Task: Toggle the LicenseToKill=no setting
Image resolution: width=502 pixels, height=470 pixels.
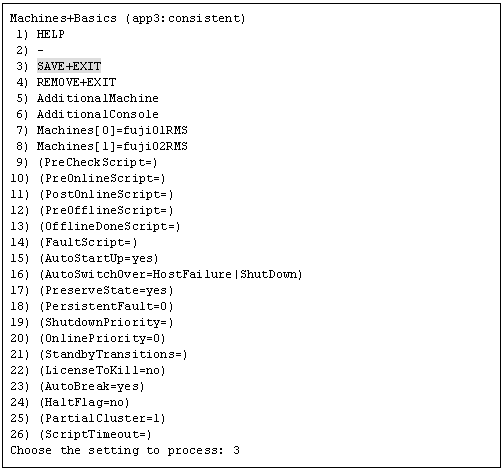Action: (102, 370)
